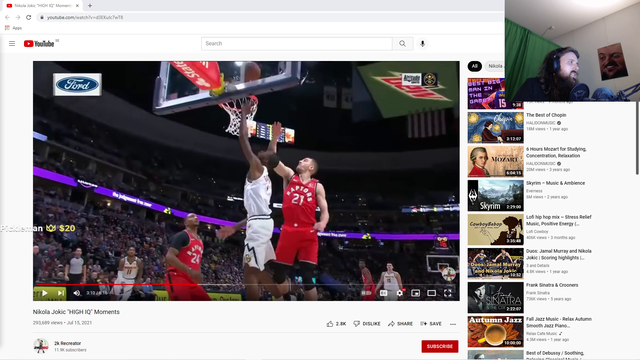
Task: Open the Apps bookmarks shortcut
Action: tap(13, 28)
